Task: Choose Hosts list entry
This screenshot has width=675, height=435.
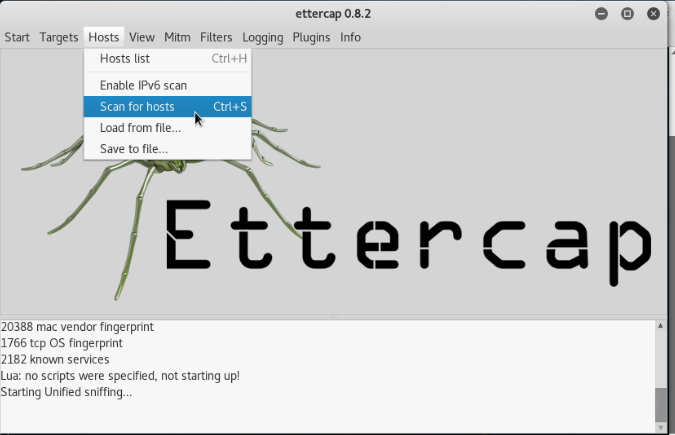Action: click(x=167, y=59)
